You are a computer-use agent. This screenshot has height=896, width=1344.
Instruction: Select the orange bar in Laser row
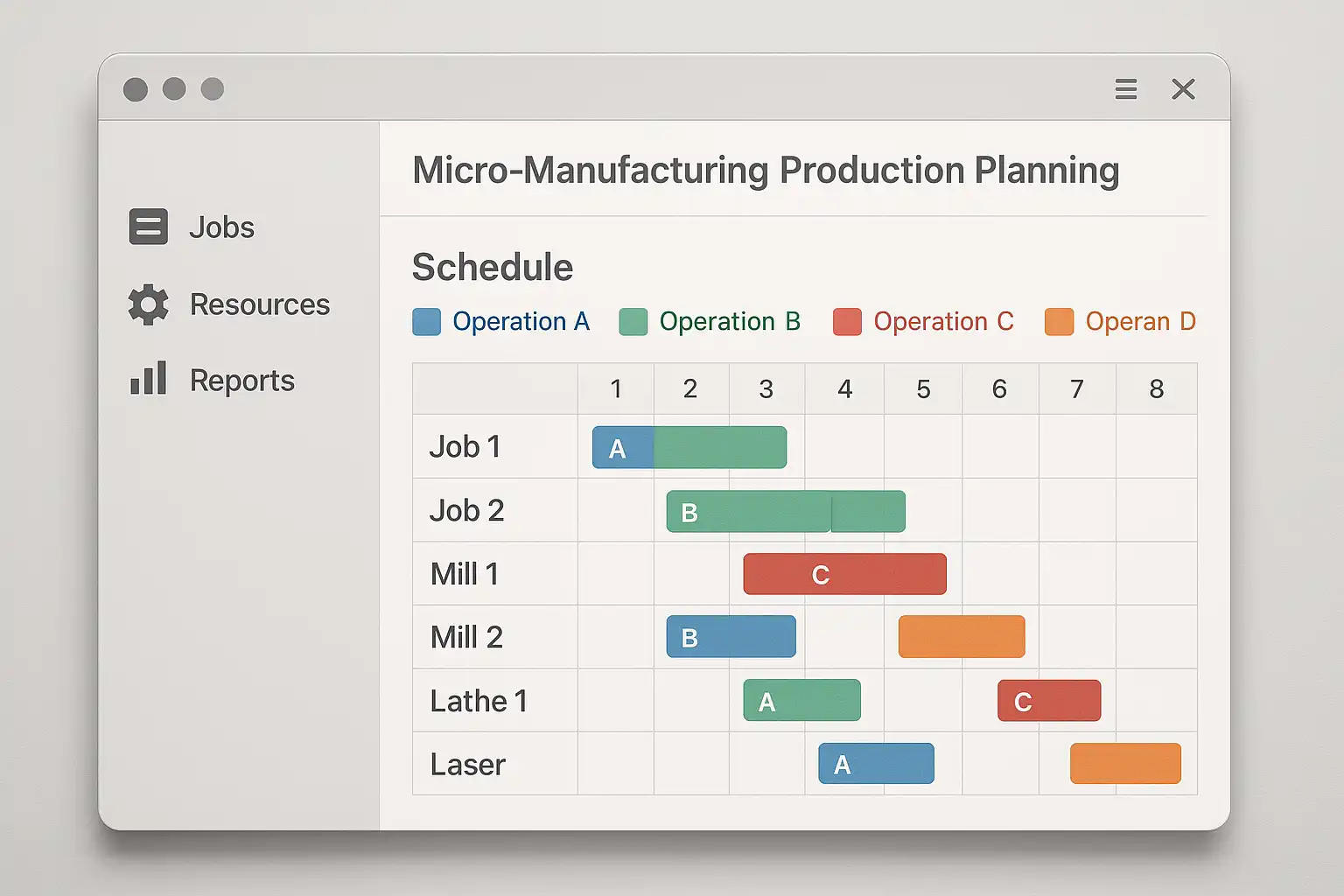click(1125, 764)
